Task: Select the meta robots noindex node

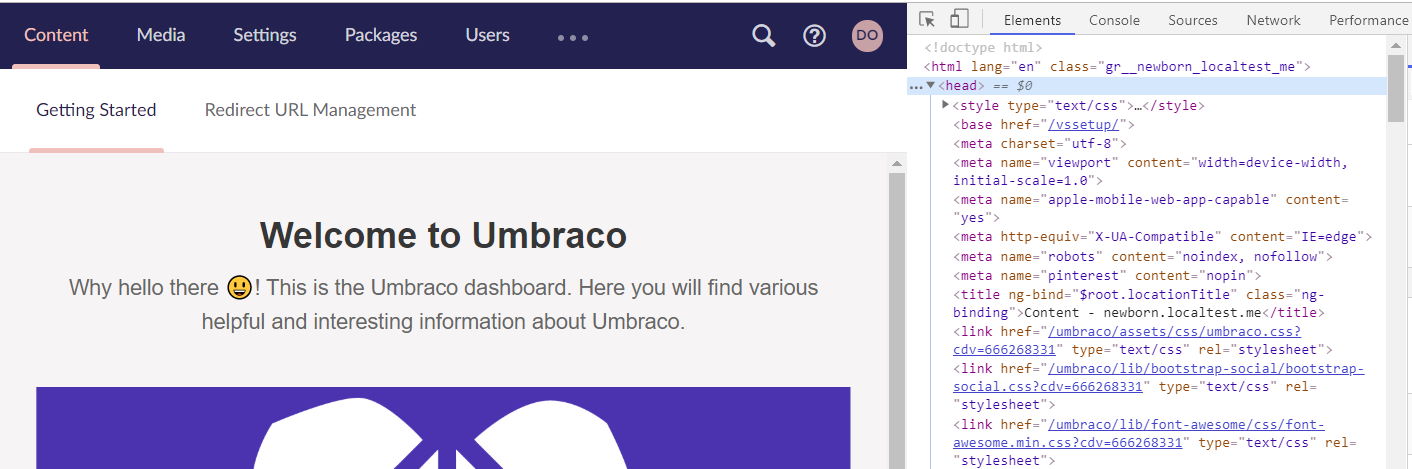Action: [x=1129, y=256]
